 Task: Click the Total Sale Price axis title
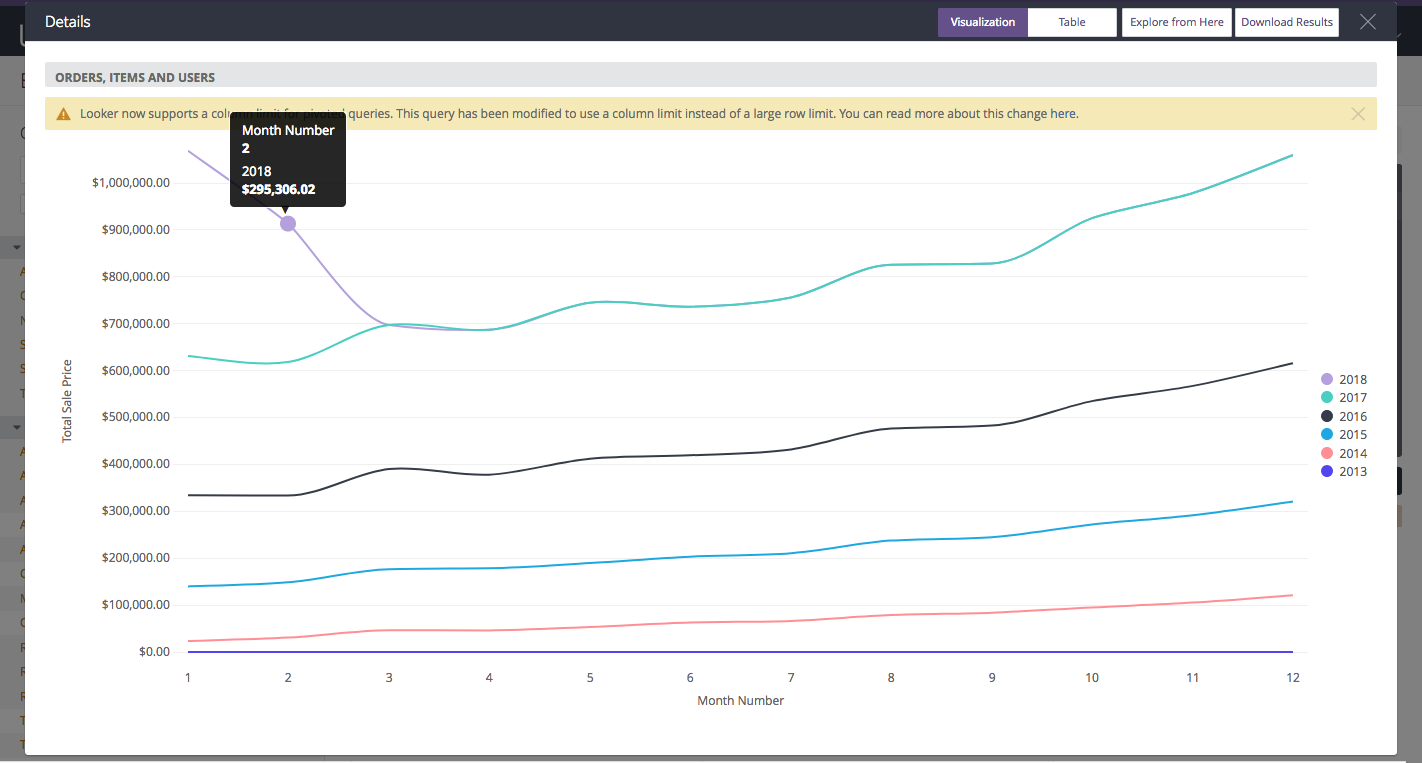pyautogui.click(x=68, y=401)
